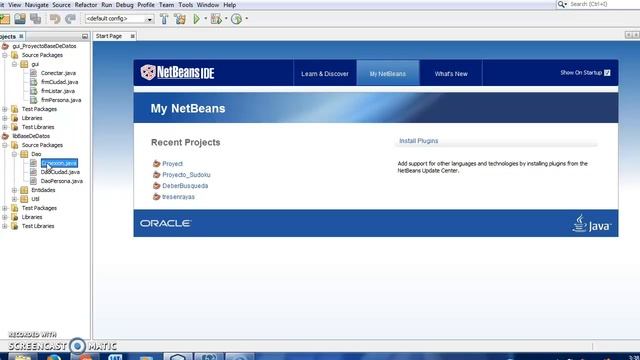Click the Install Plugins link
The width and height of the screenshot is (640, 360).
click(x=418, y=141)
